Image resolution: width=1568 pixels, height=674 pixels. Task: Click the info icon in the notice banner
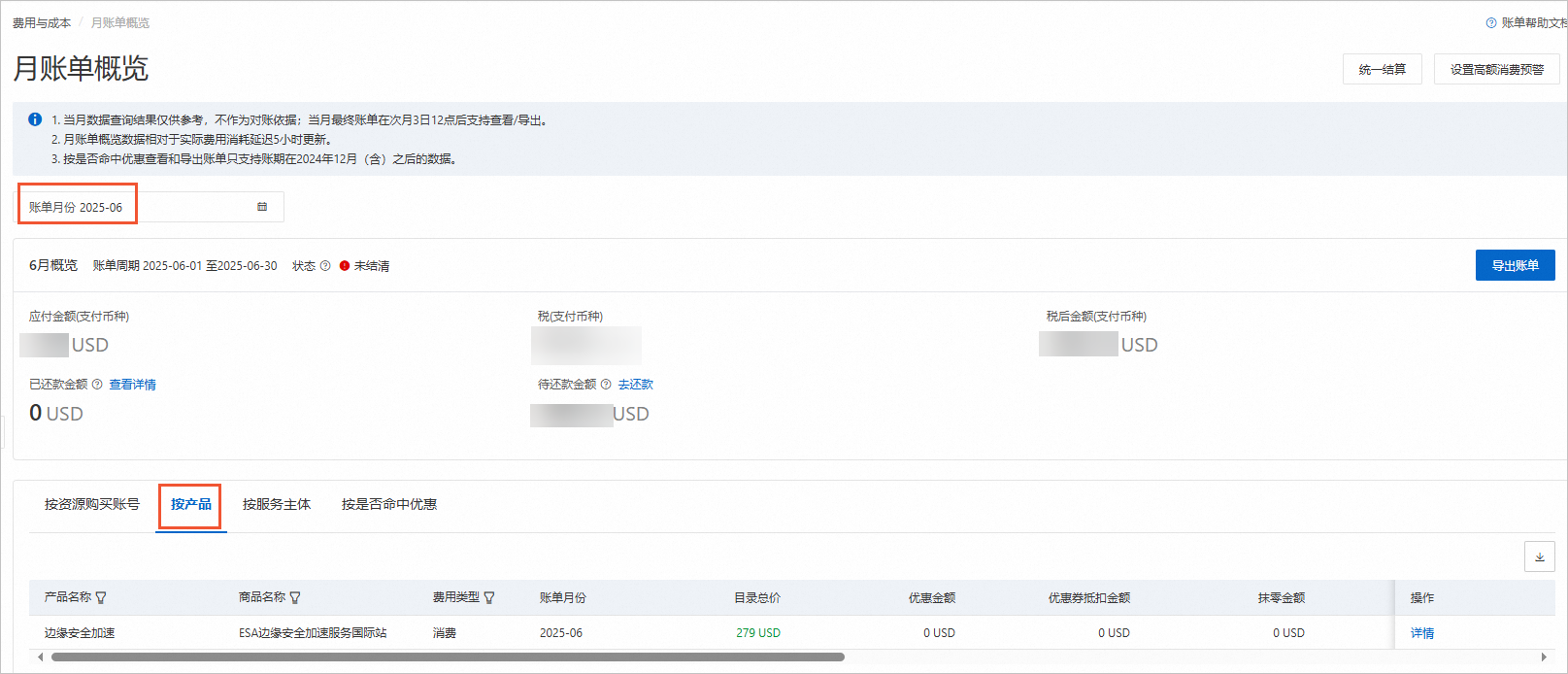(x=35, y=119)
